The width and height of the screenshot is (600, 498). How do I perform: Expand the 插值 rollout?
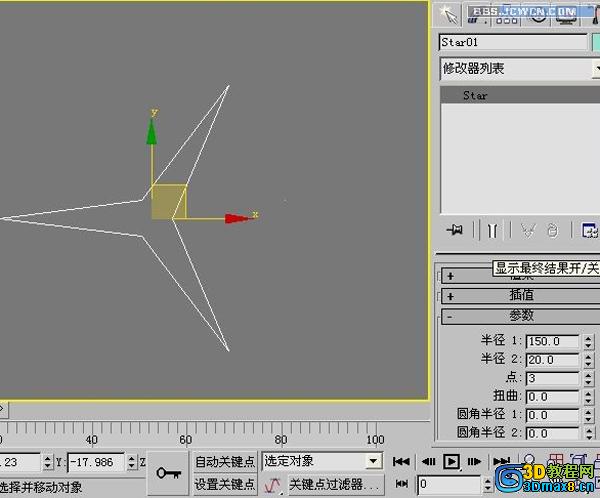click(x=520, y=295)
